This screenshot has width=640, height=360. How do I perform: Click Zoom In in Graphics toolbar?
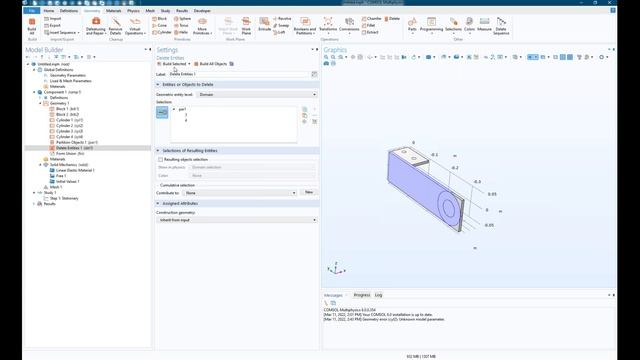326,57
